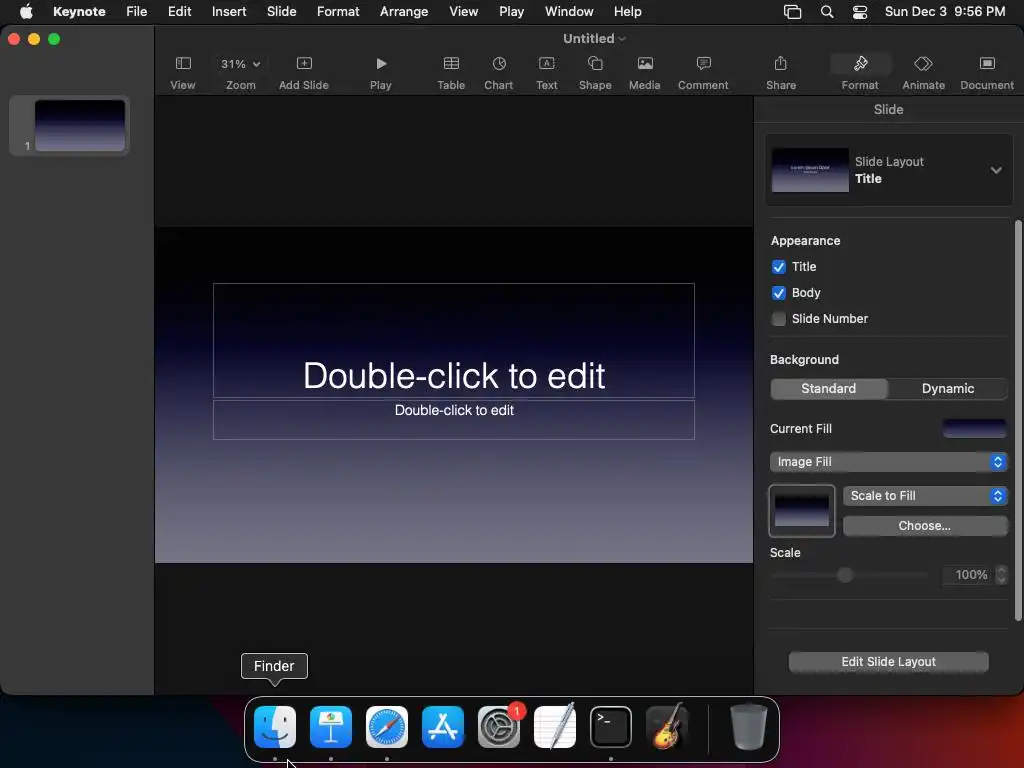Open the View menu in menu bar
The image size is (1024, 768).
tap(464, 12)
